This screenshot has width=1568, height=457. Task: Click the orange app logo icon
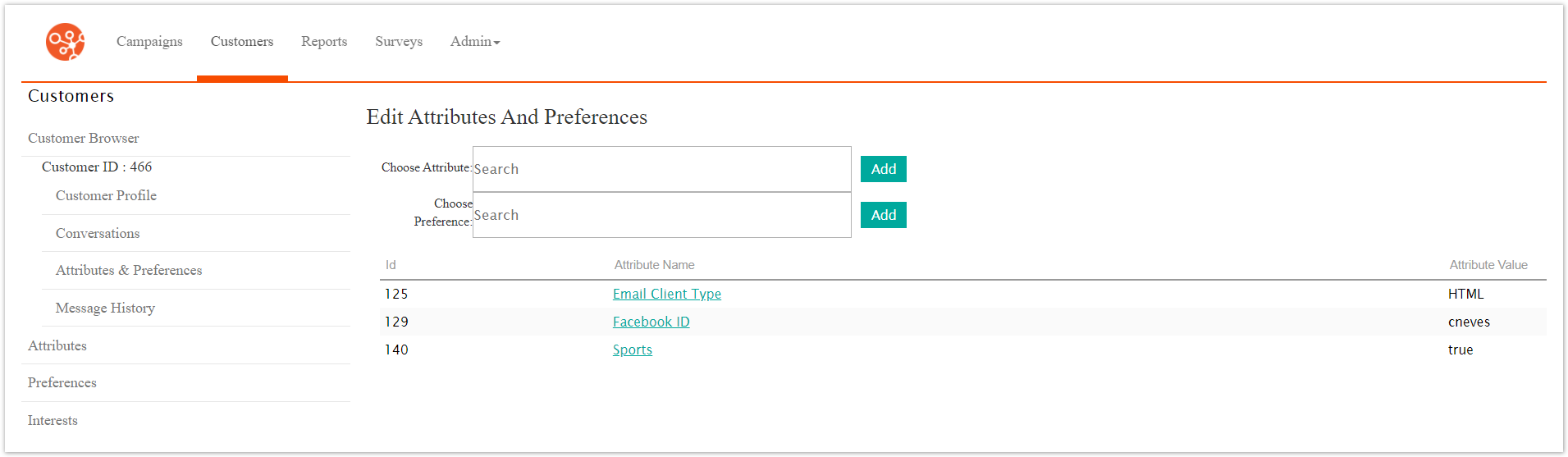(65, 42)
